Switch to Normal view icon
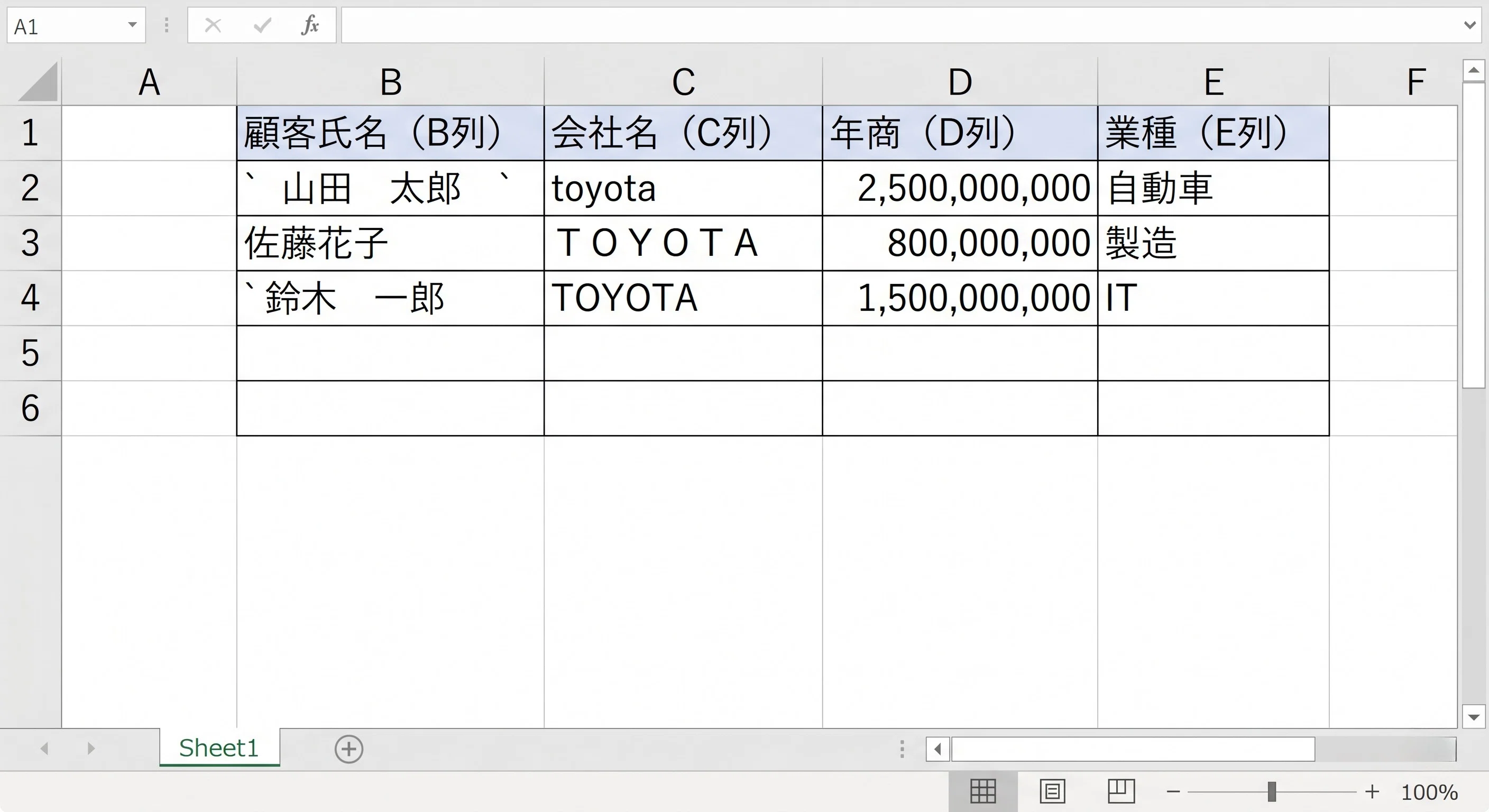The image size is (1489, 812). (982, 791)
